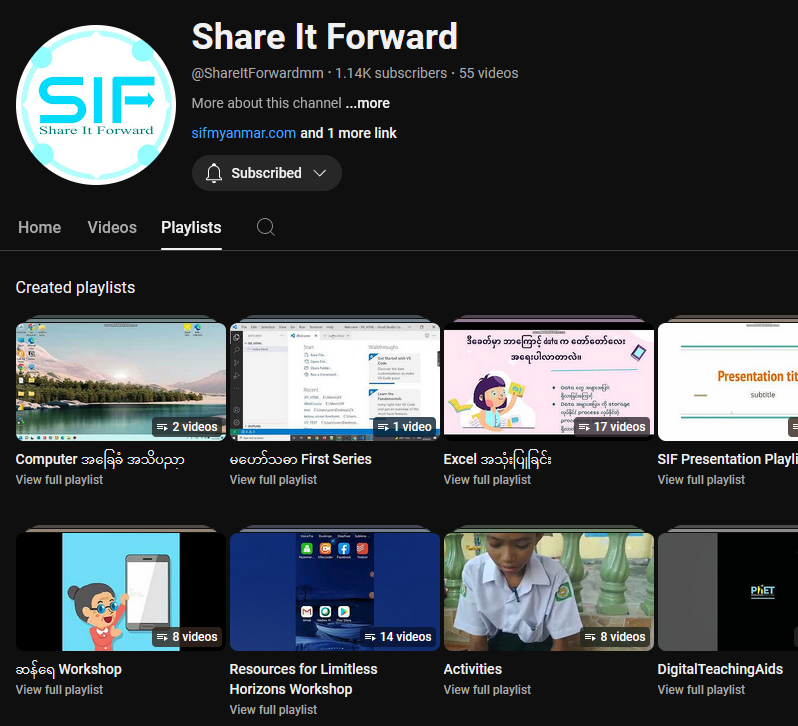Click the '17 videos' playlist badge

(612, 427)
